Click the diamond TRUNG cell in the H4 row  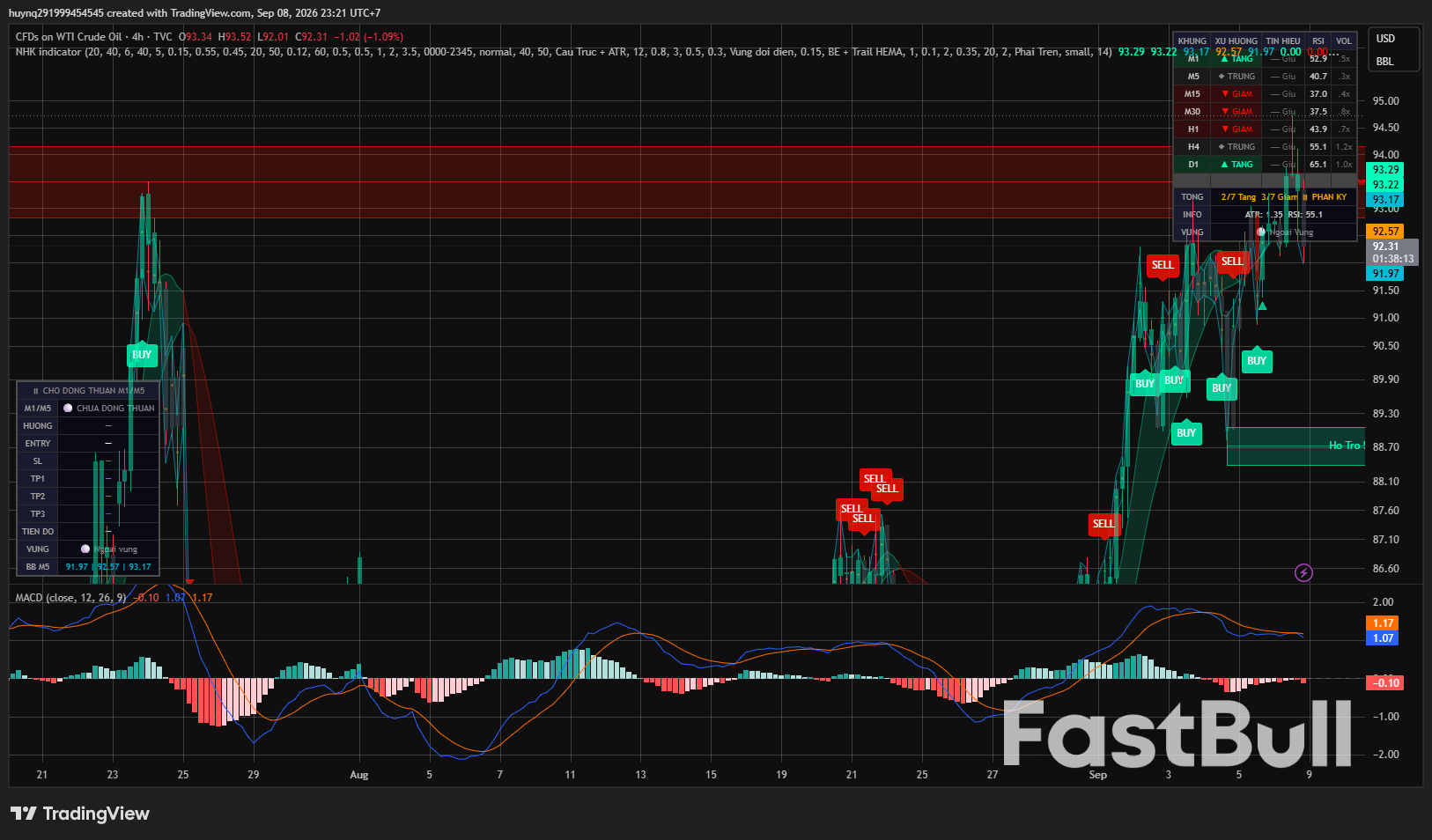(1236, 147)
